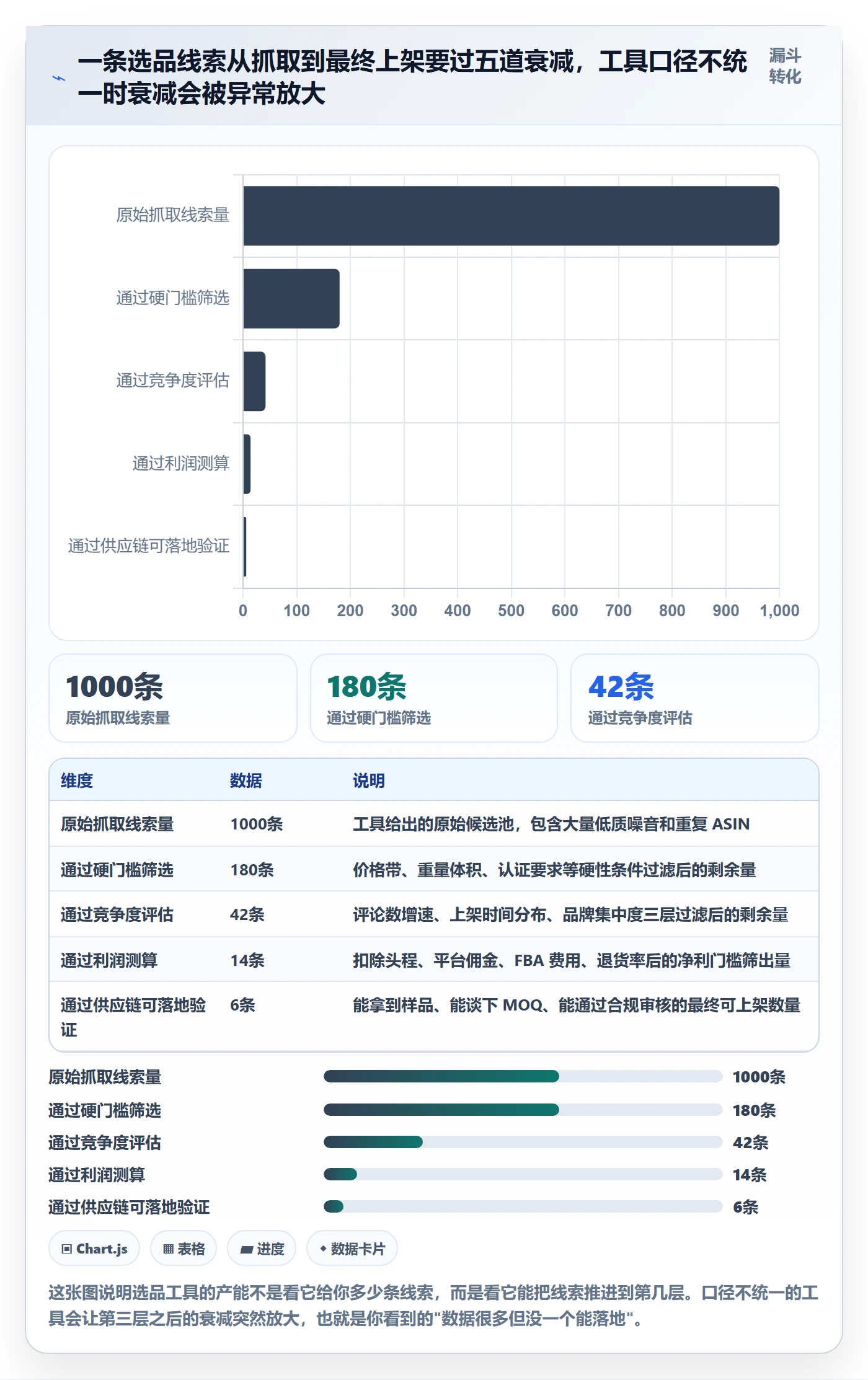Click the 1000条 table cell
The height and width of the screenshot is (1380, 868).
(257, 824)
